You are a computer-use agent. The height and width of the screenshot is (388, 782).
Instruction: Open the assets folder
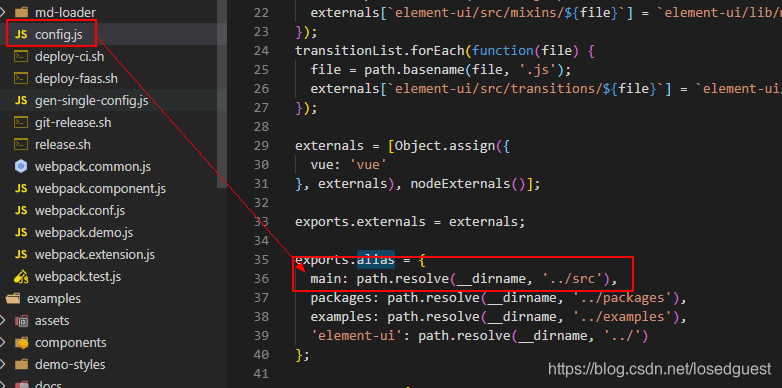pos(52,320)
